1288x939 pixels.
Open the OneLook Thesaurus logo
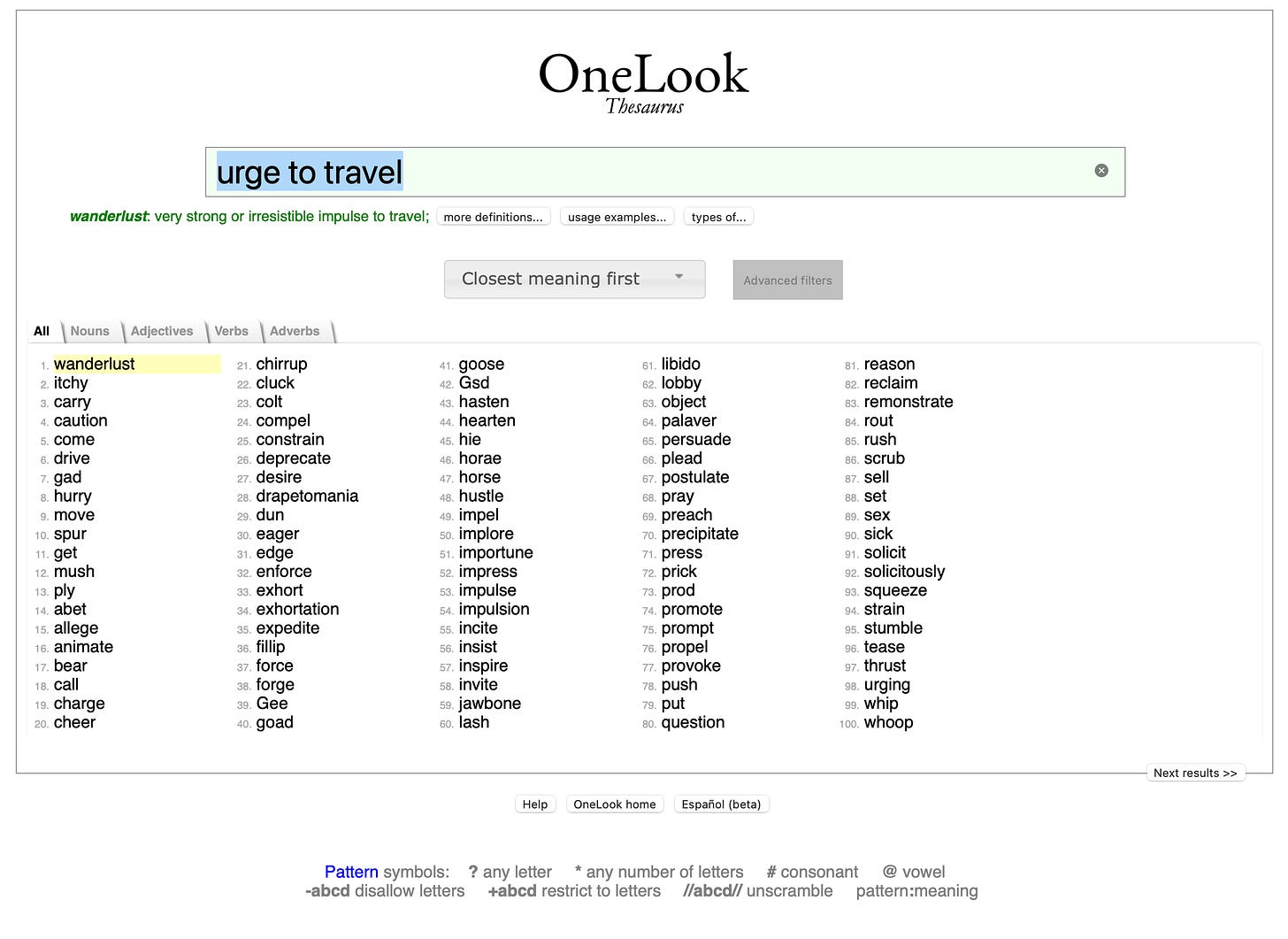(644, 83)
